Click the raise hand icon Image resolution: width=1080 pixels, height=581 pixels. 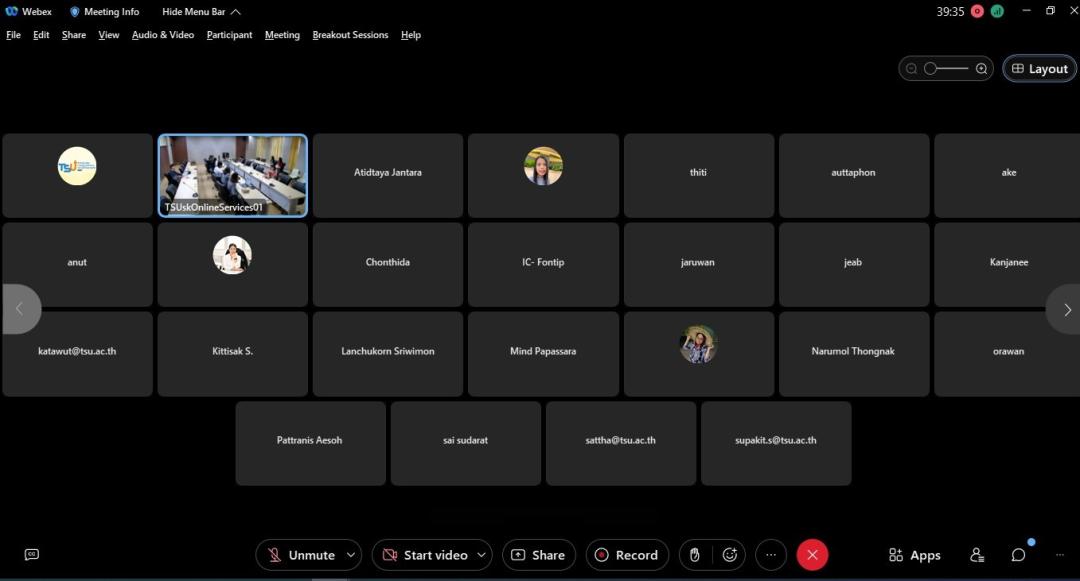(x=695, y=555)
